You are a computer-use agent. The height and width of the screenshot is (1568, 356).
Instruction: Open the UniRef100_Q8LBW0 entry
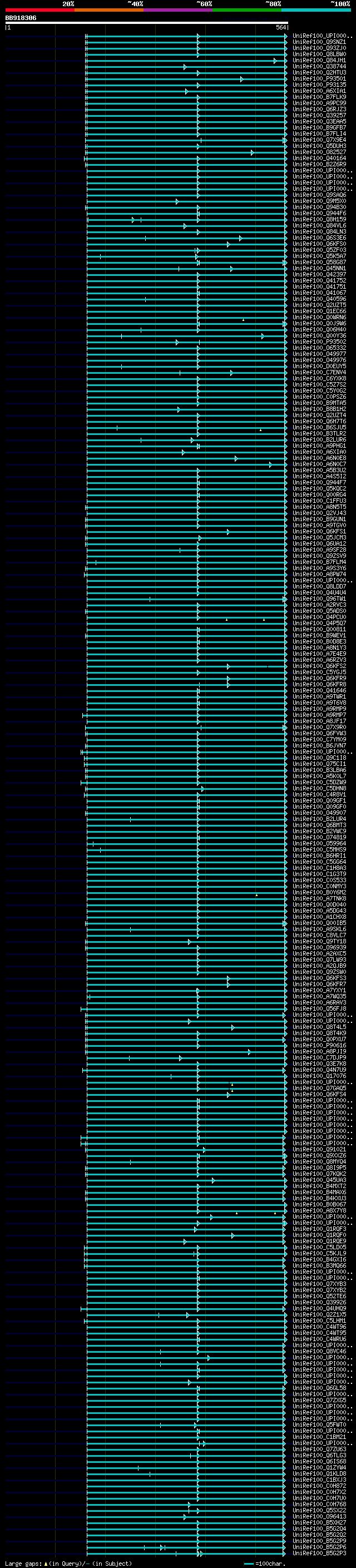[319, 54]
